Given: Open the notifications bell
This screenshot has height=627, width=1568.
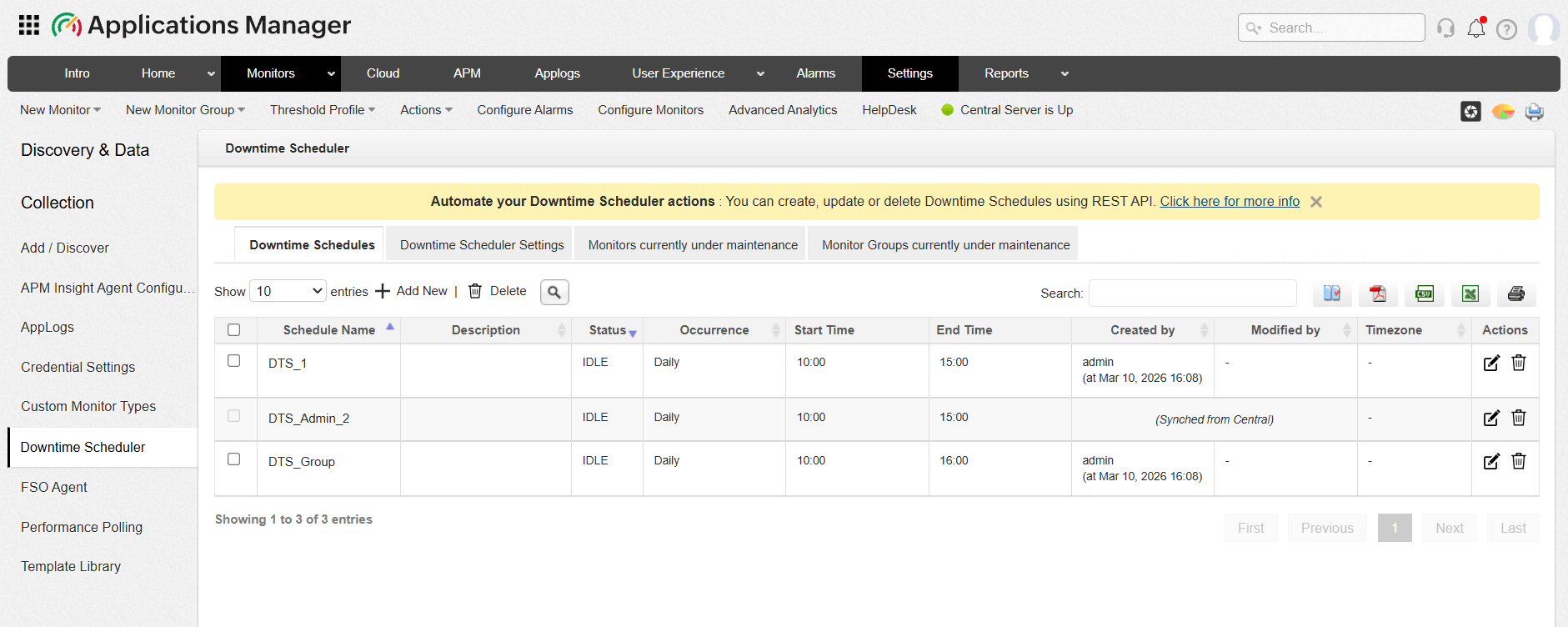Looking at the screenshot, I should (1476, 28).
